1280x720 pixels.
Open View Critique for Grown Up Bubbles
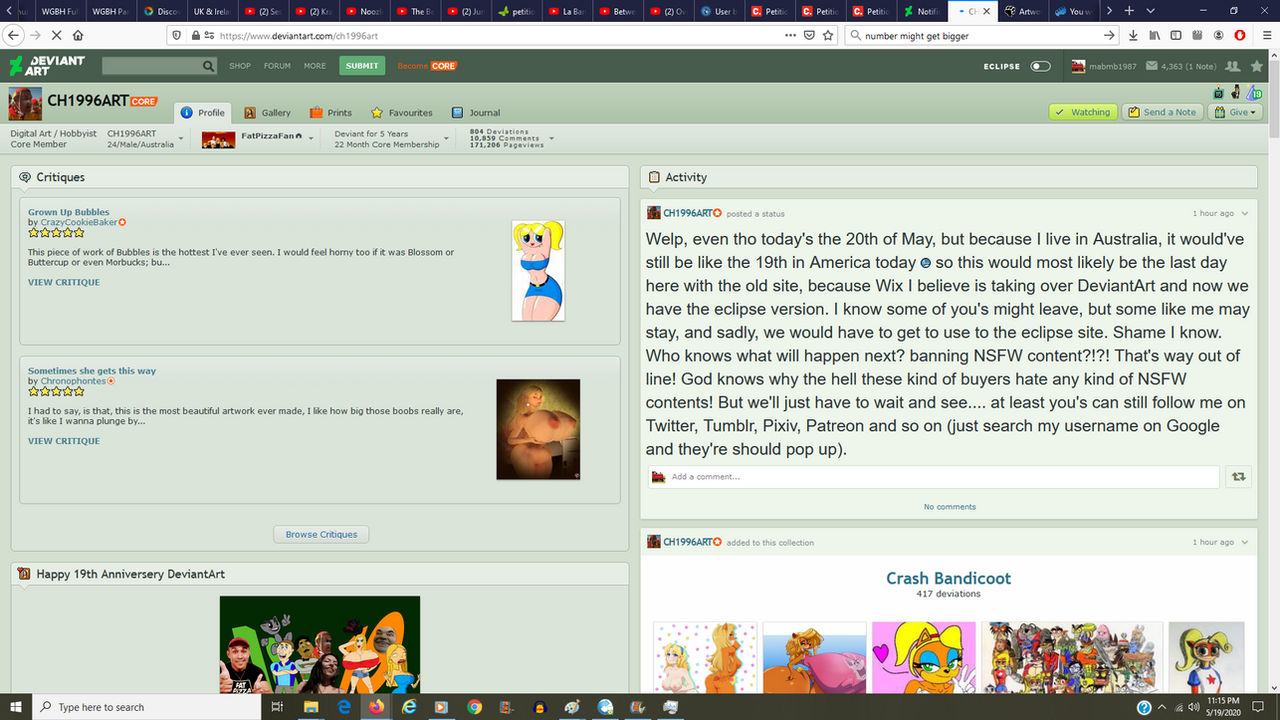click(x=64, y=282)
